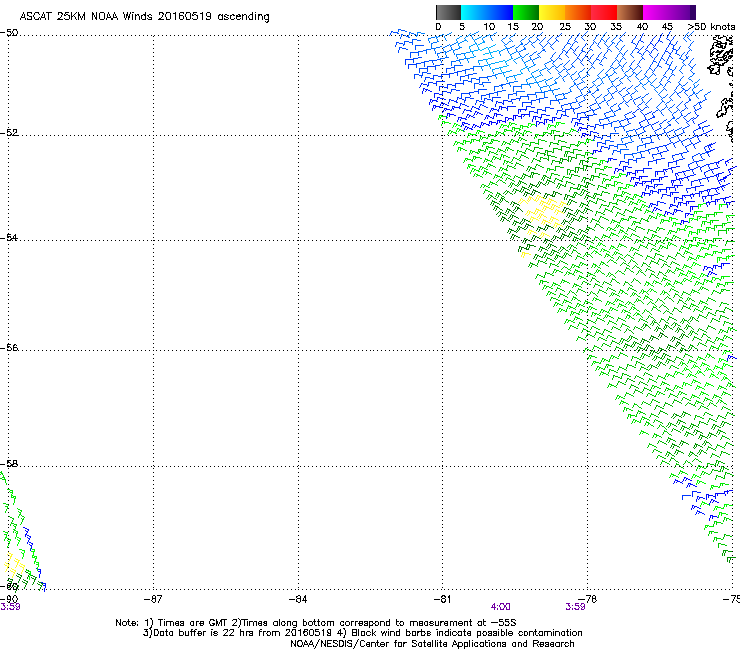The image size is (740, 650).
Task: Click the purple 3:59 label below -90
Action: click(x=10, y=607)
